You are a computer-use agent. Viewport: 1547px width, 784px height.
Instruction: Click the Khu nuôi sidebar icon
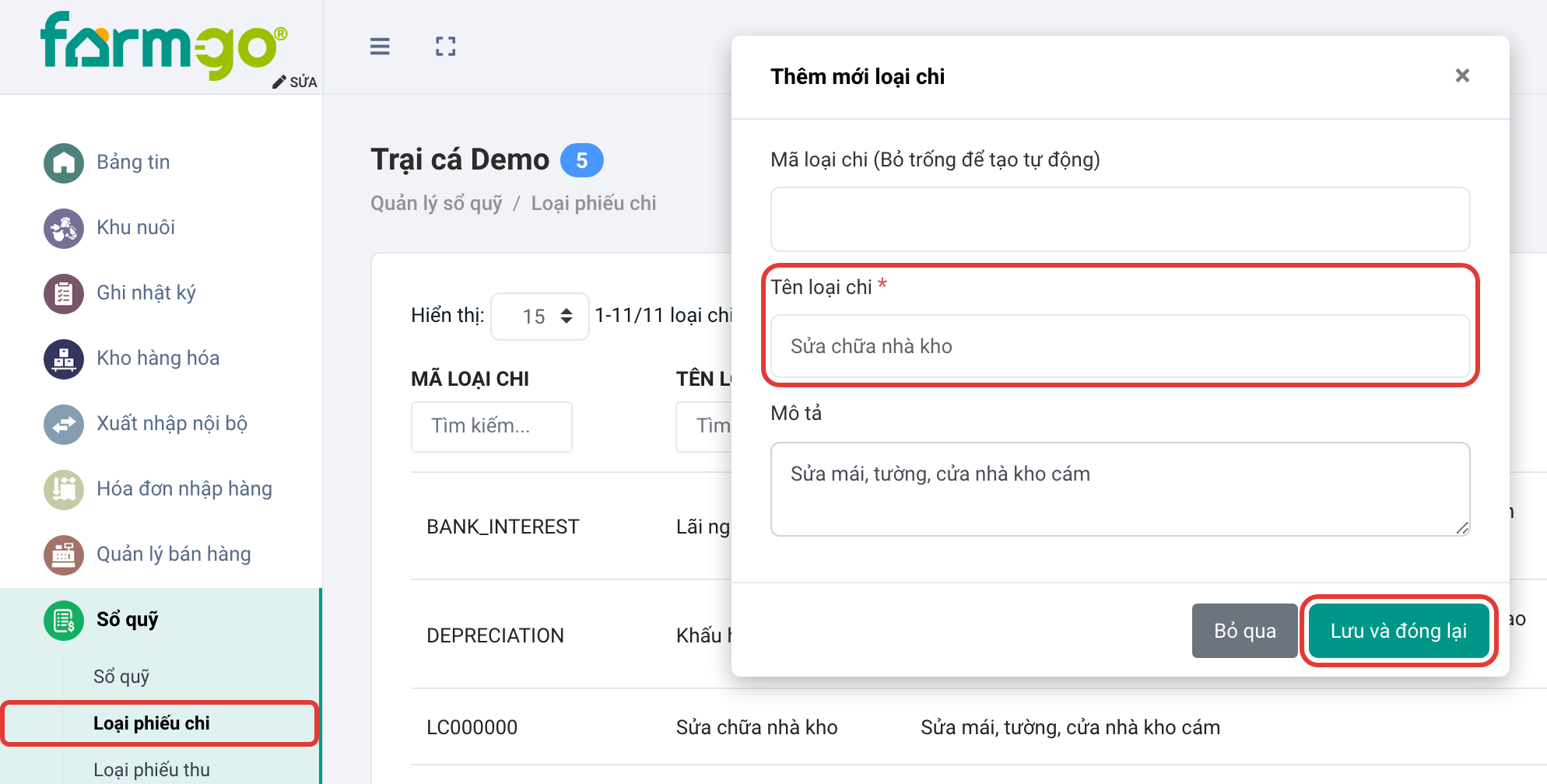click(x=64, y=228)
